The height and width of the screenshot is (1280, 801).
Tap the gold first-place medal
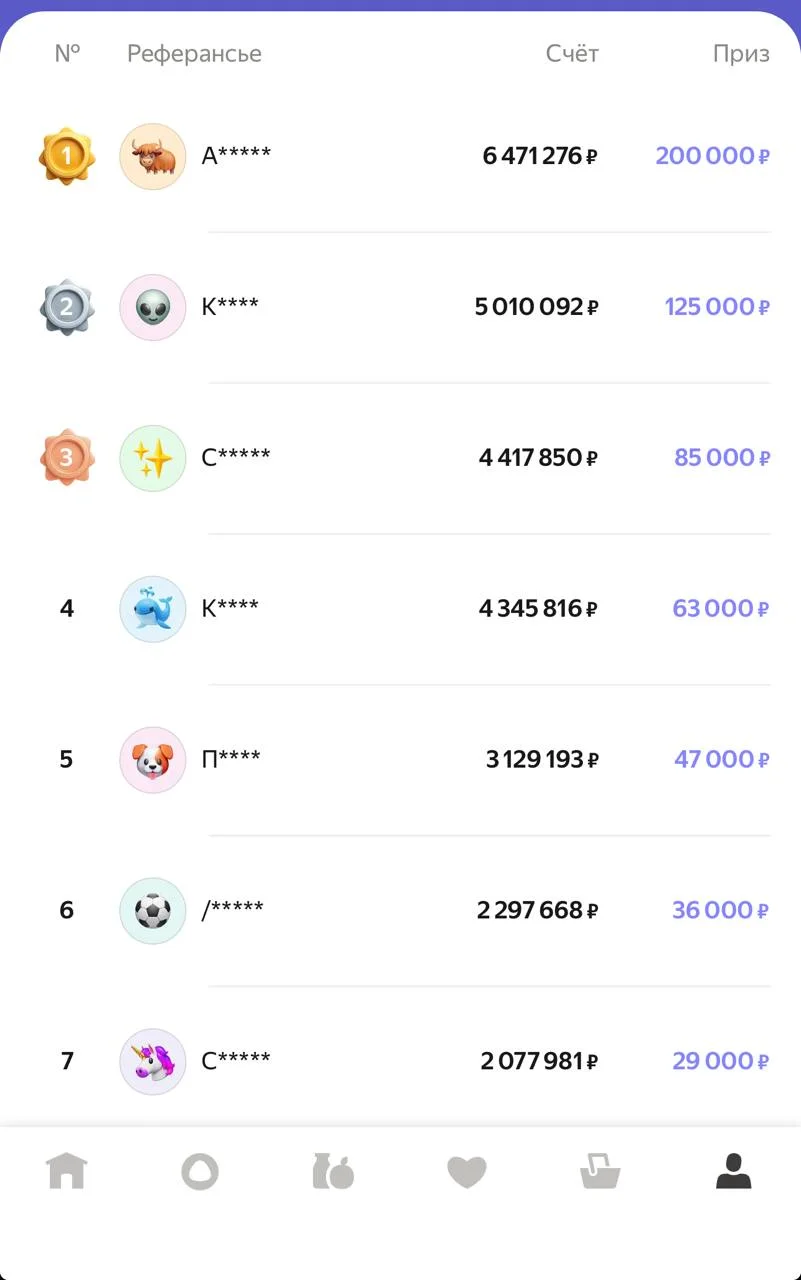pyautogui.click(x=67, y=156)
